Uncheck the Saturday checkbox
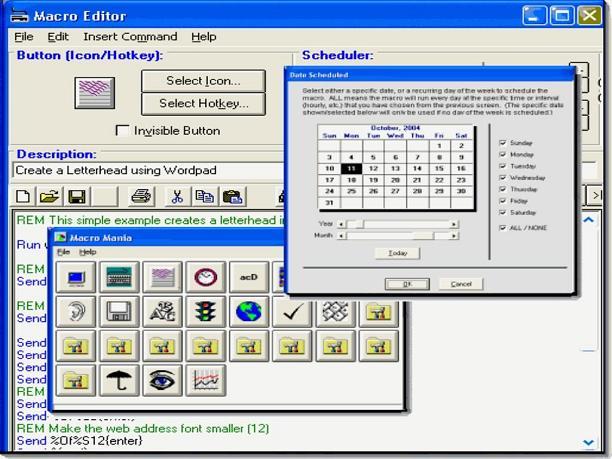 coord(503,213)
